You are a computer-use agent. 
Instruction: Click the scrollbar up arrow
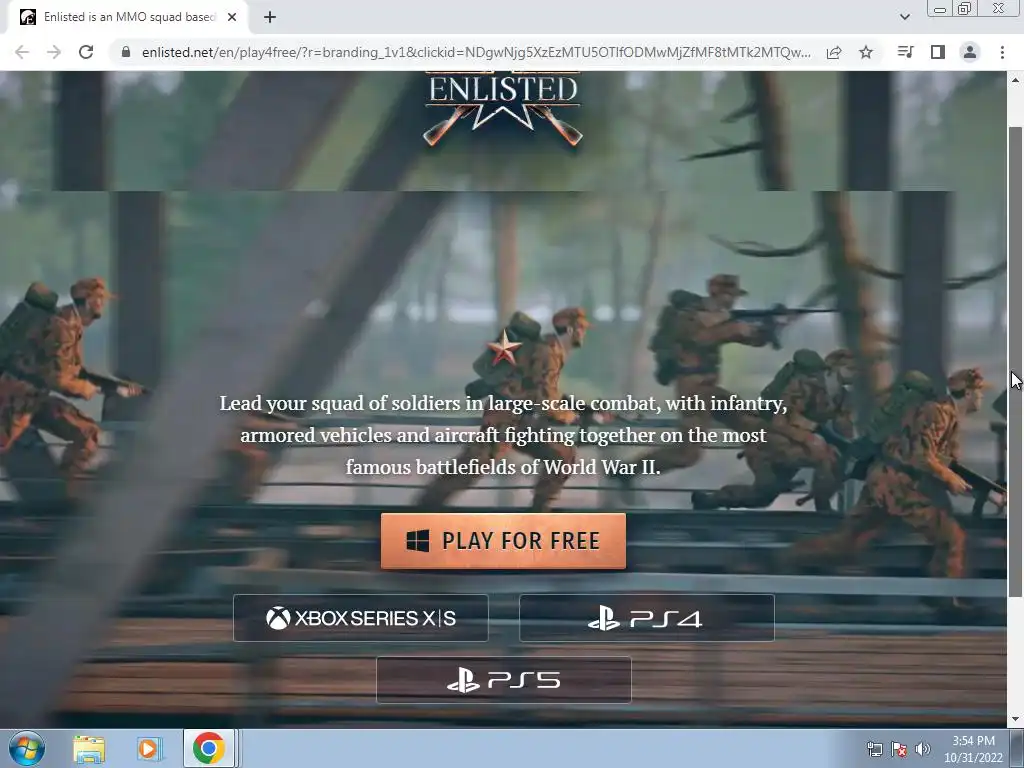pyautogui.click(x=1015, y=80)
